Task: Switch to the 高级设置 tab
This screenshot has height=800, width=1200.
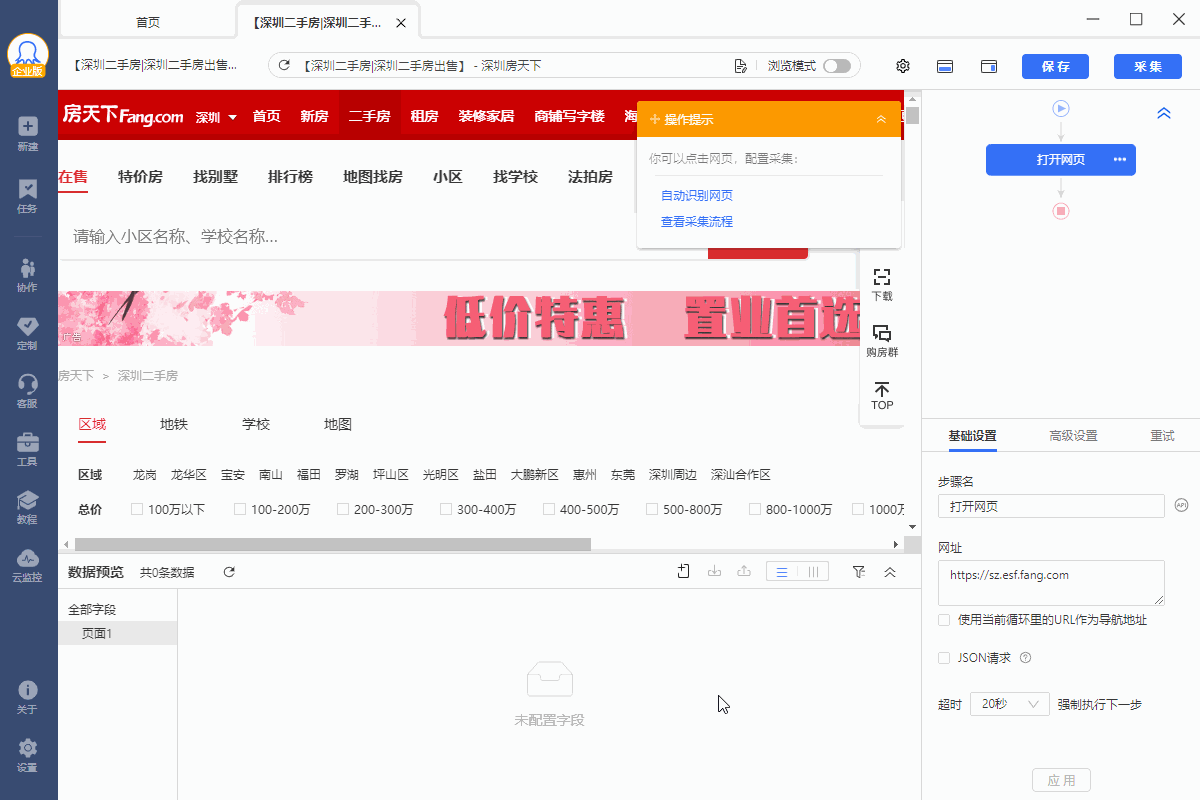Action: 1073,436
